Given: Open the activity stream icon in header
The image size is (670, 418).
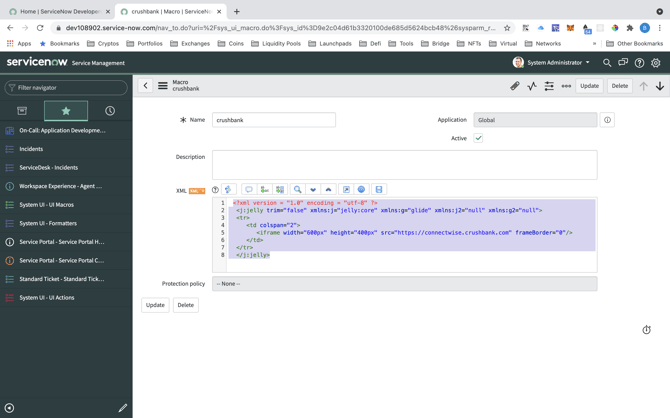Looking at the screenshot, I should [532, 86].
